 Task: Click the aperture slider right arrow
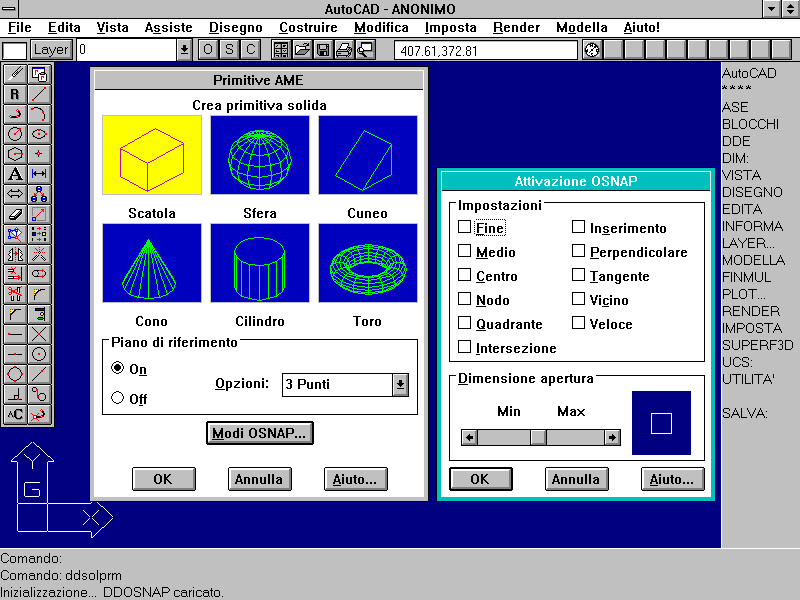[x=612, y=437]
